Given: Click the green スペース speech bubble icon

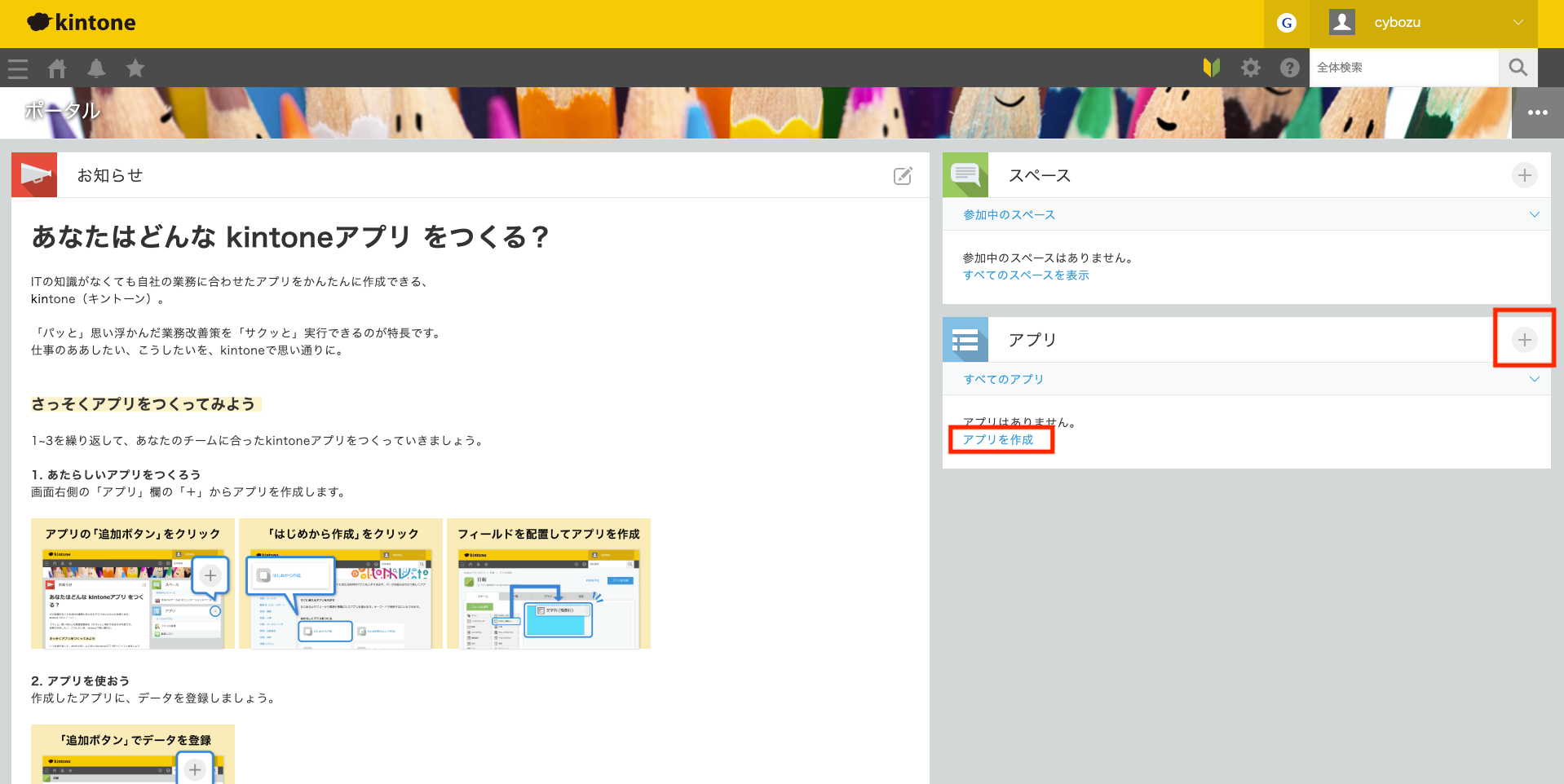Looking at the screenshot, I should tap(965, 174).
